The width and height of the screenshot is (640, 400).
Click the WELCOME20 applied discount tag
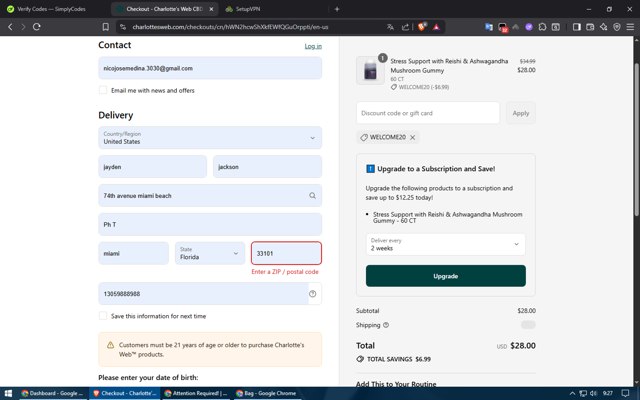coord(387,138)
